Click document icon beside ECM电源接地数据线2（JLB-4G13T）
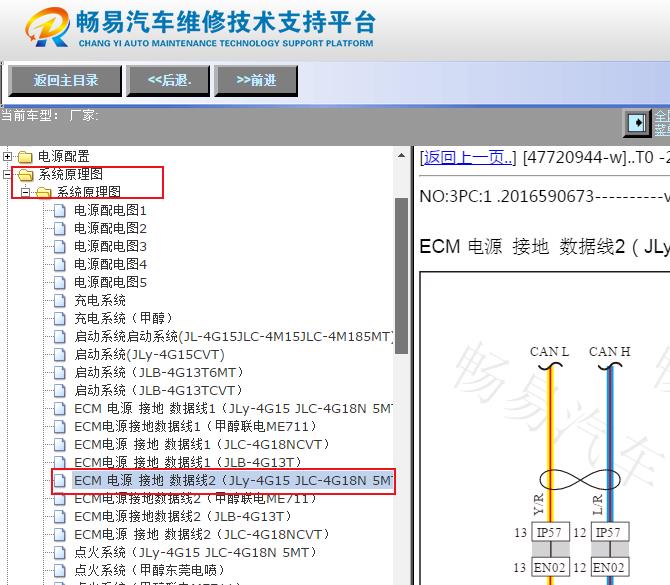The image size is (670, 585). 60,517
